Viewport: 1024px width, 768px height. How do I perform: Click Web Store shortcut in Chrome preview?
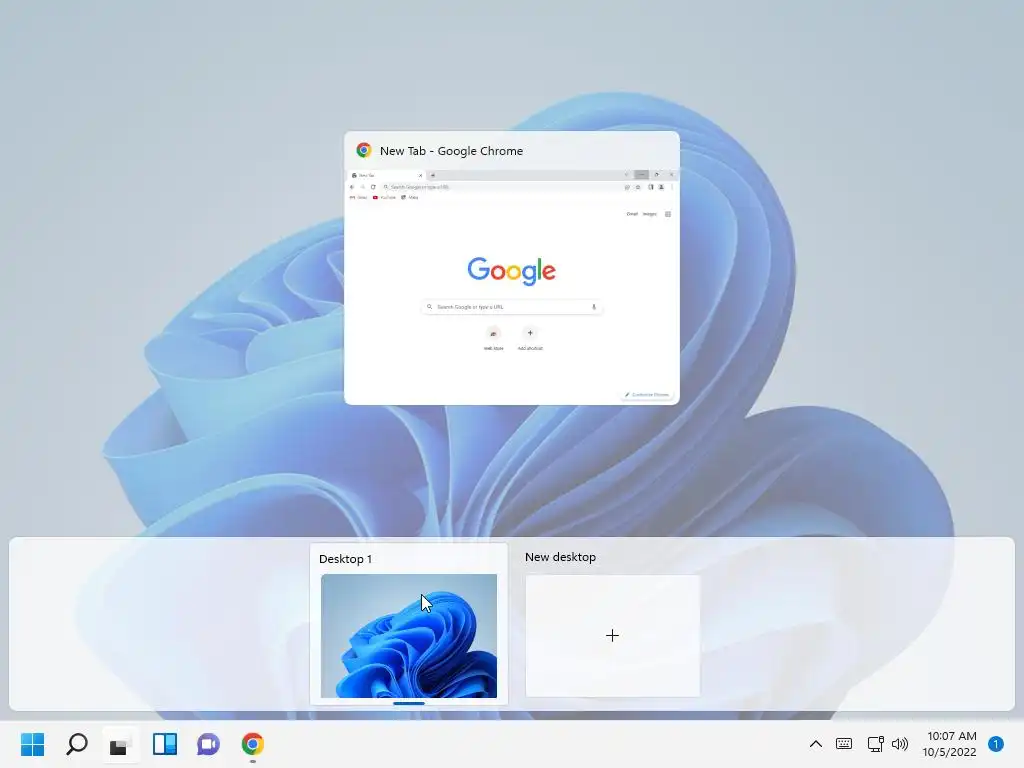click(x=493, y=338)
